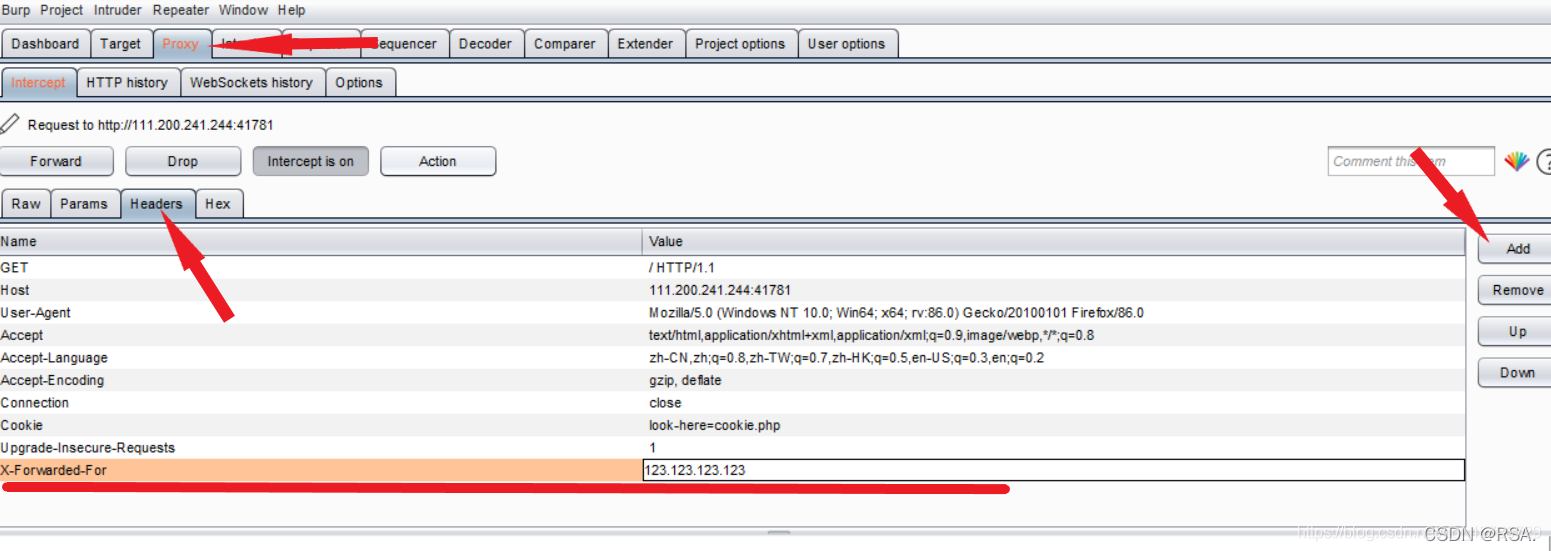Open the help question mark icon
The image size is (1551, 551).
coord(1544,161)
